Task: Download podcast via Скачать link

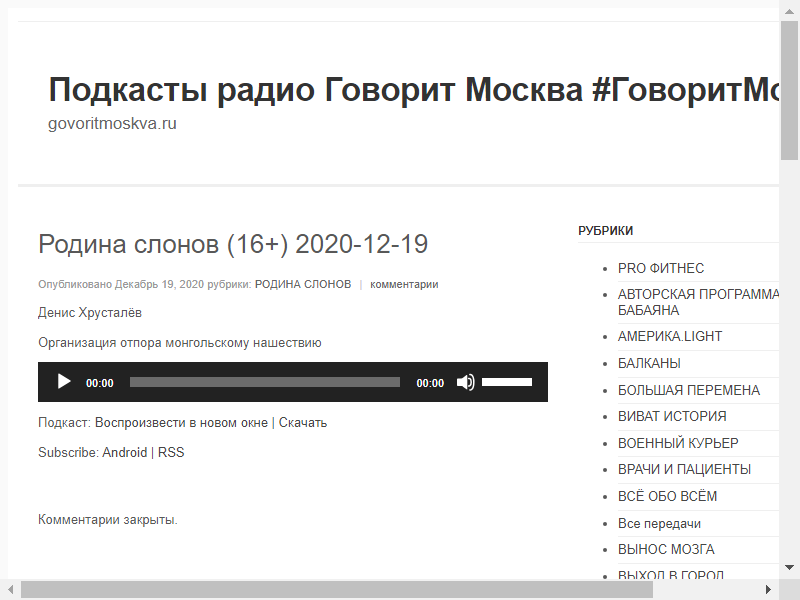Action: point(303,422)
